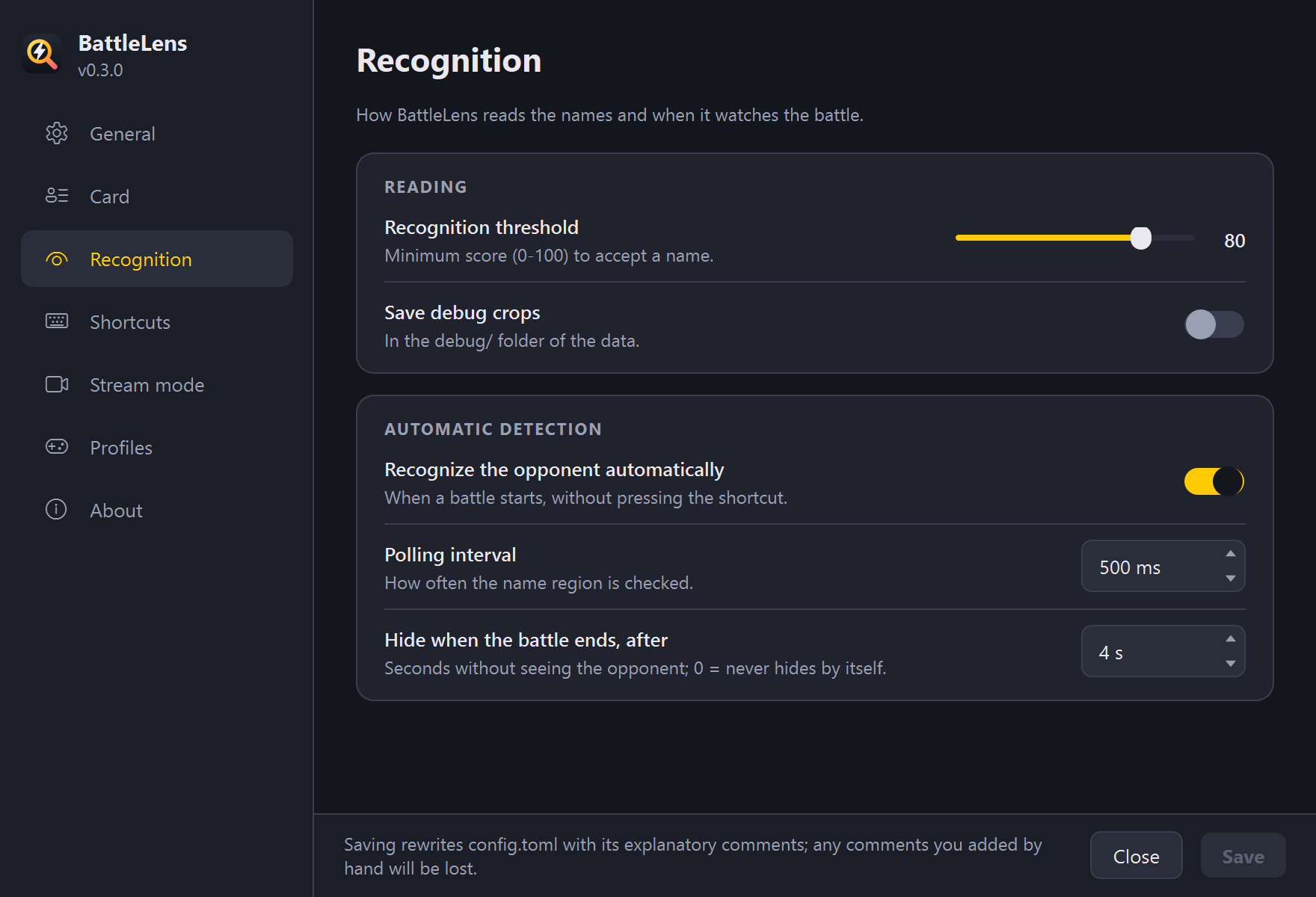Click the 4 s hide delay field
This screenshot has height=897, width=1316.
pyautogui.click(x=1163, y=652)
